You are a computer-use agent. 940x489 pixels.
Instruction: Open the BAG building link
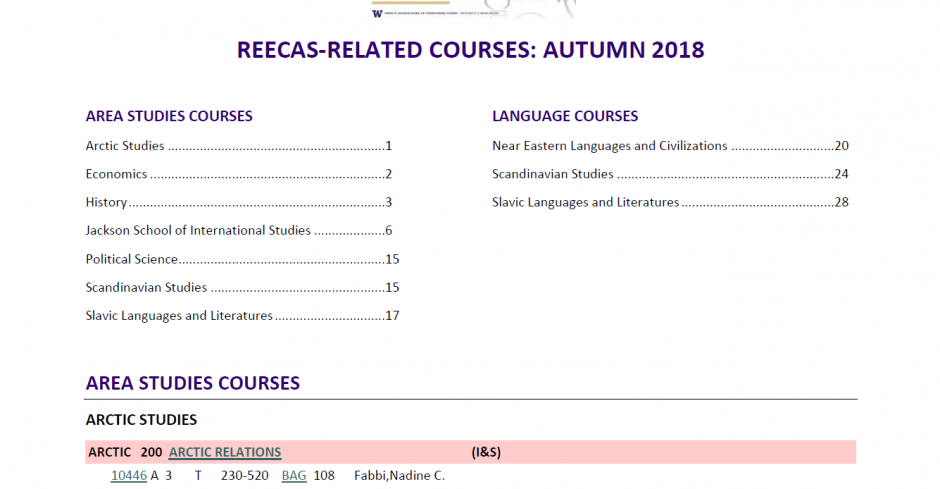[x=294, y=476]
